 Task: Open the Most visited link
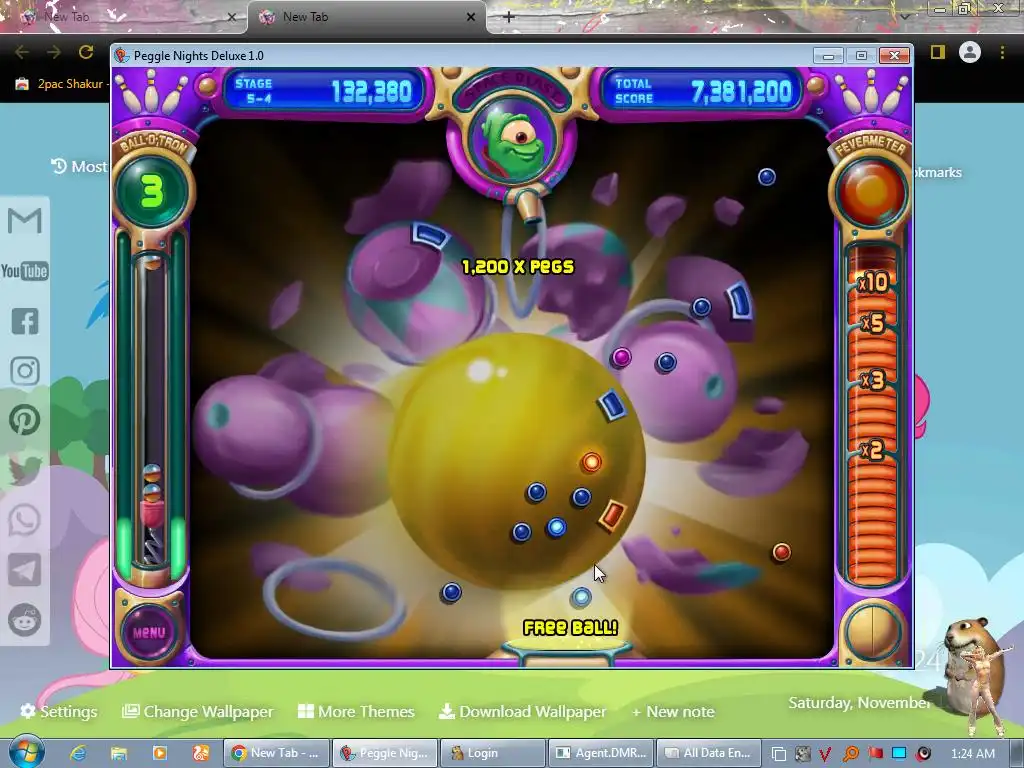coord(80,167)
